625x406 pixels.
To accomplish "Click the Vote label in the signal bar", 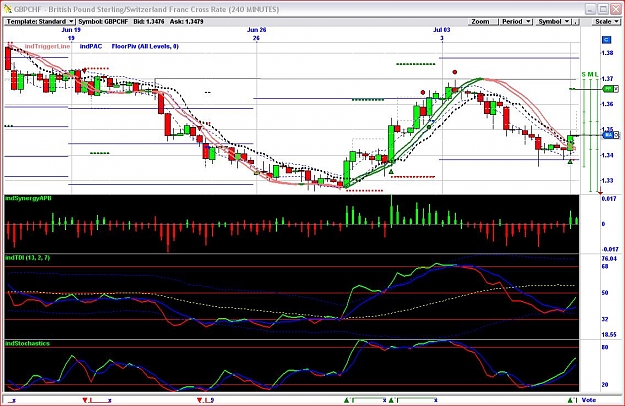I will click(x=589, y=400).
